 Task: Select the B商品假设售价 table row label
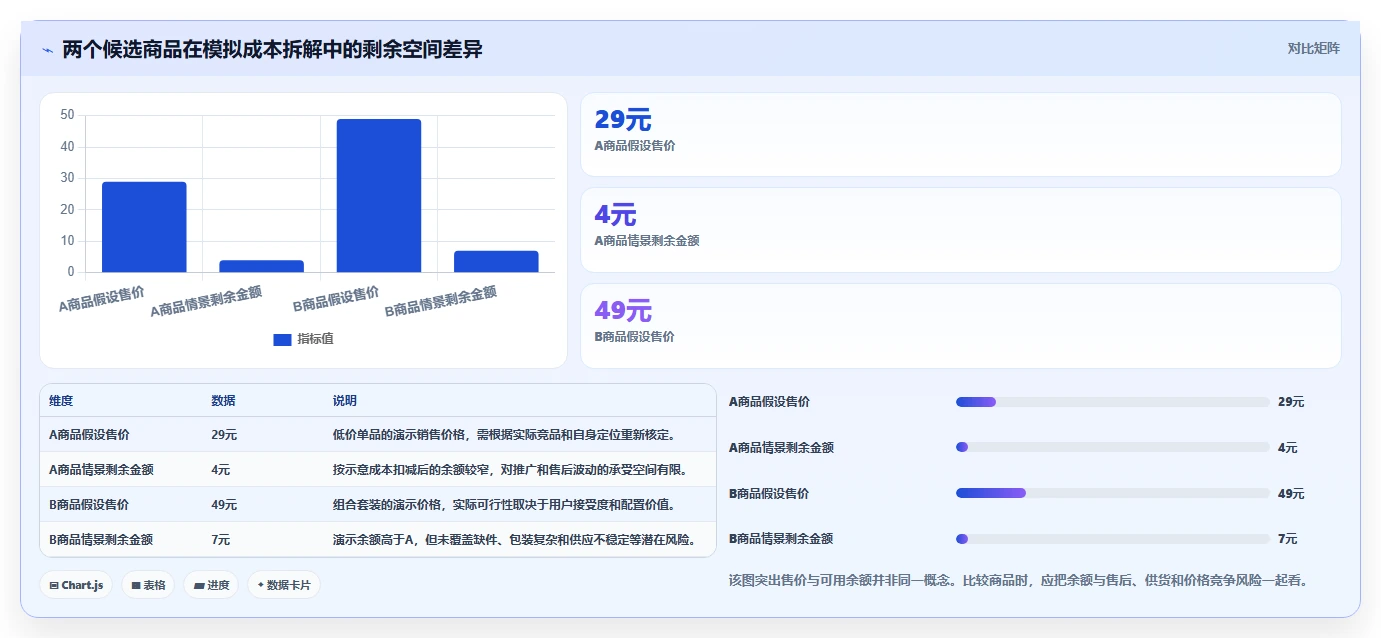pyautogui.click(x=89, y=505)
